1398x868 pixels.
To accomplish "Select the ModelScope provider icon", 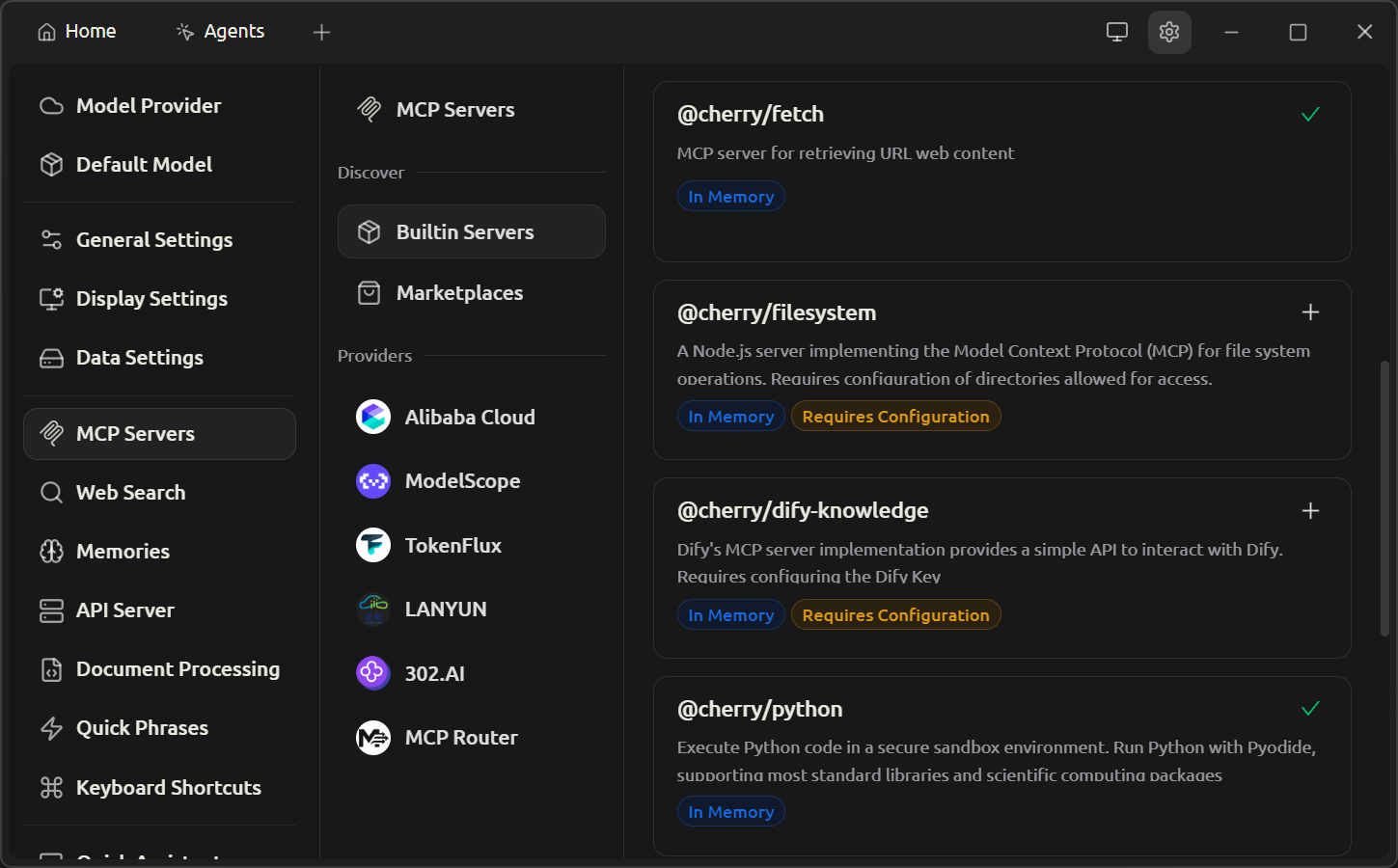I will 373,480.
